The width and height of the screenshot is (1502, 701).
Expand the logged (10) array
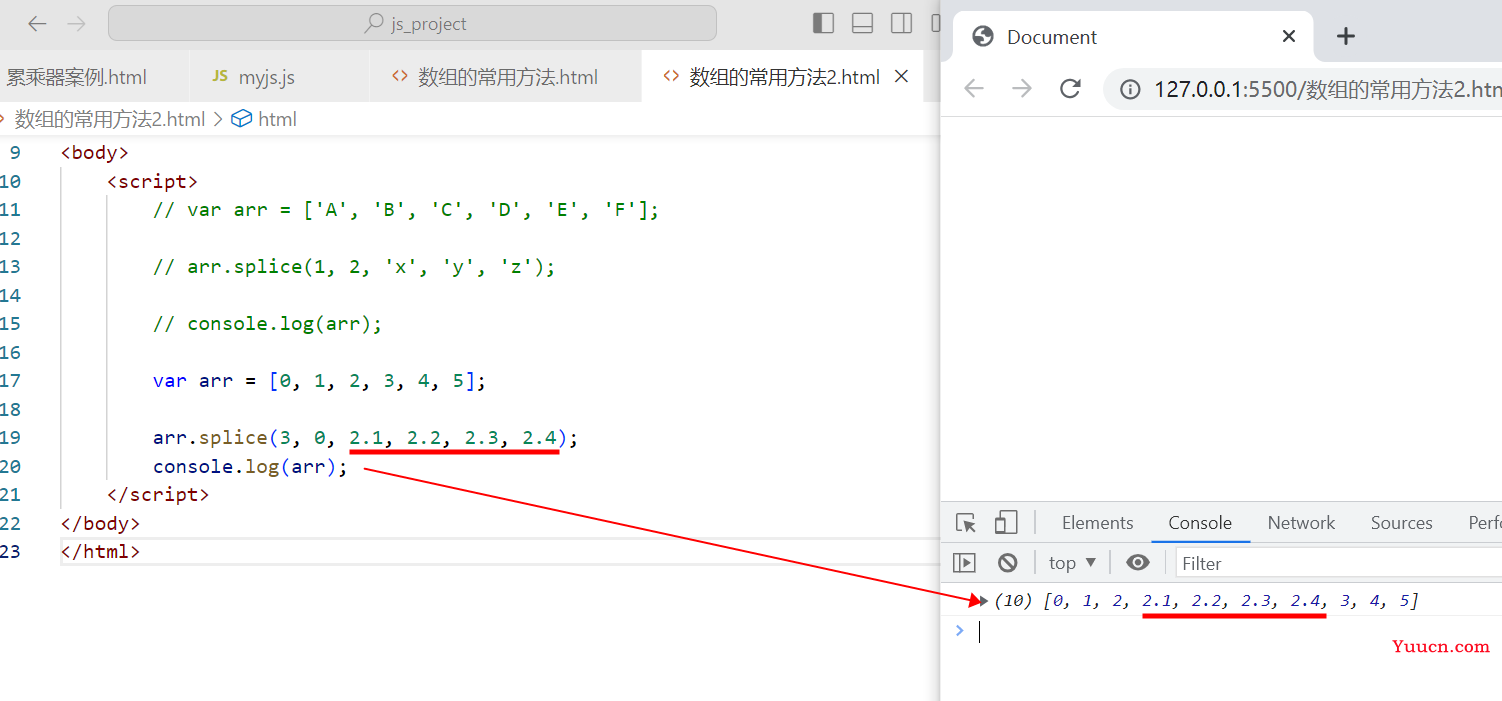tap(982, 600)
